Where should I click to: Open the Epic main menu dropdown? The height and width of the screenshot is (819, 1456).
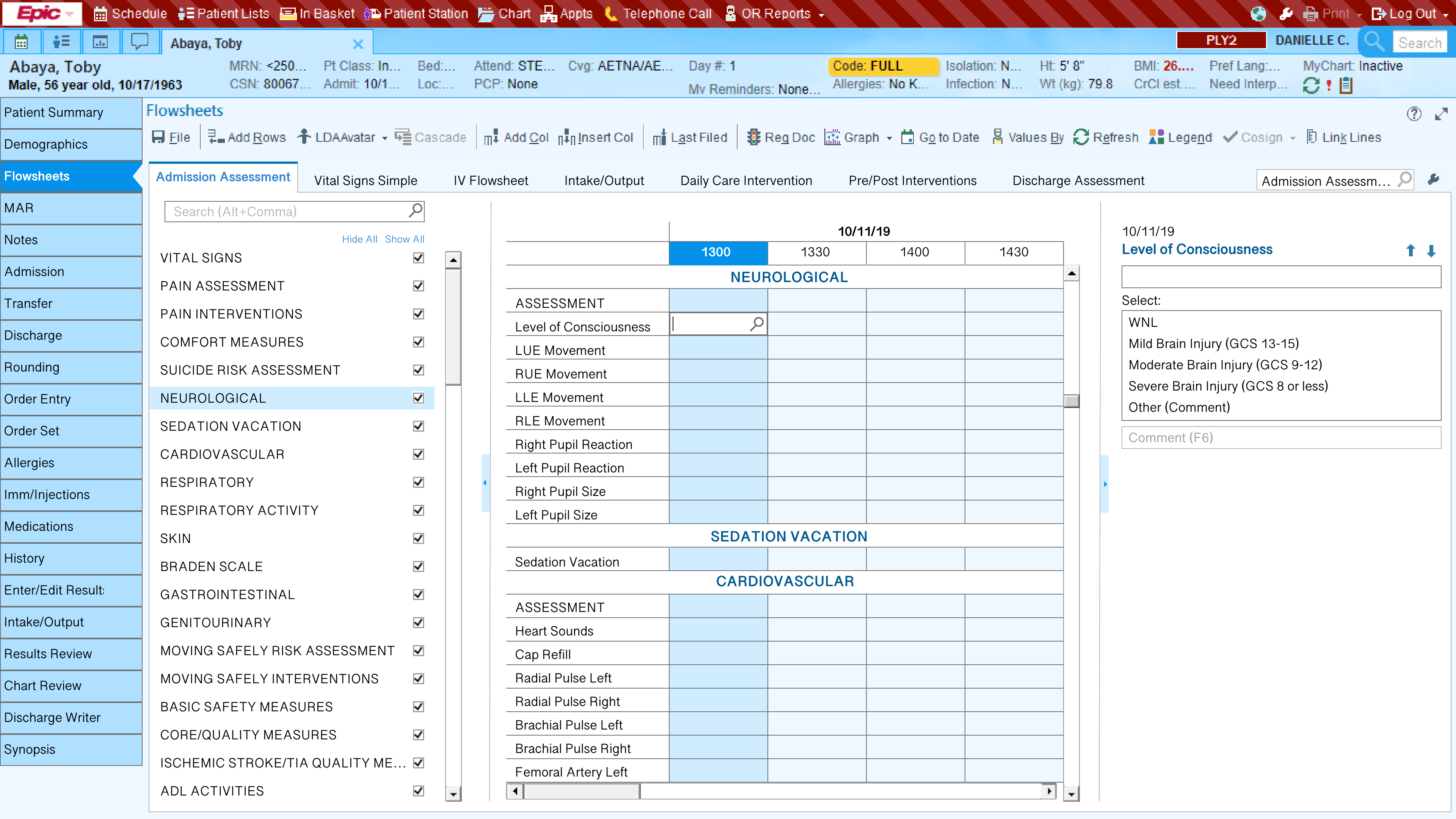point(42,14)
